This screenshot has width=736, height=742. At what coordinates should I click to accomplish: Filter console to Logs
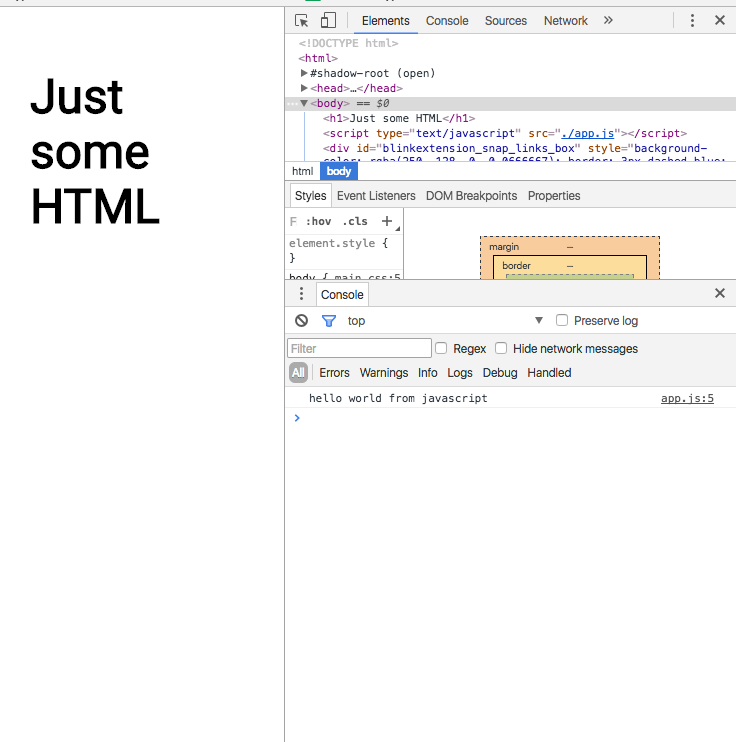coord(460,373)
